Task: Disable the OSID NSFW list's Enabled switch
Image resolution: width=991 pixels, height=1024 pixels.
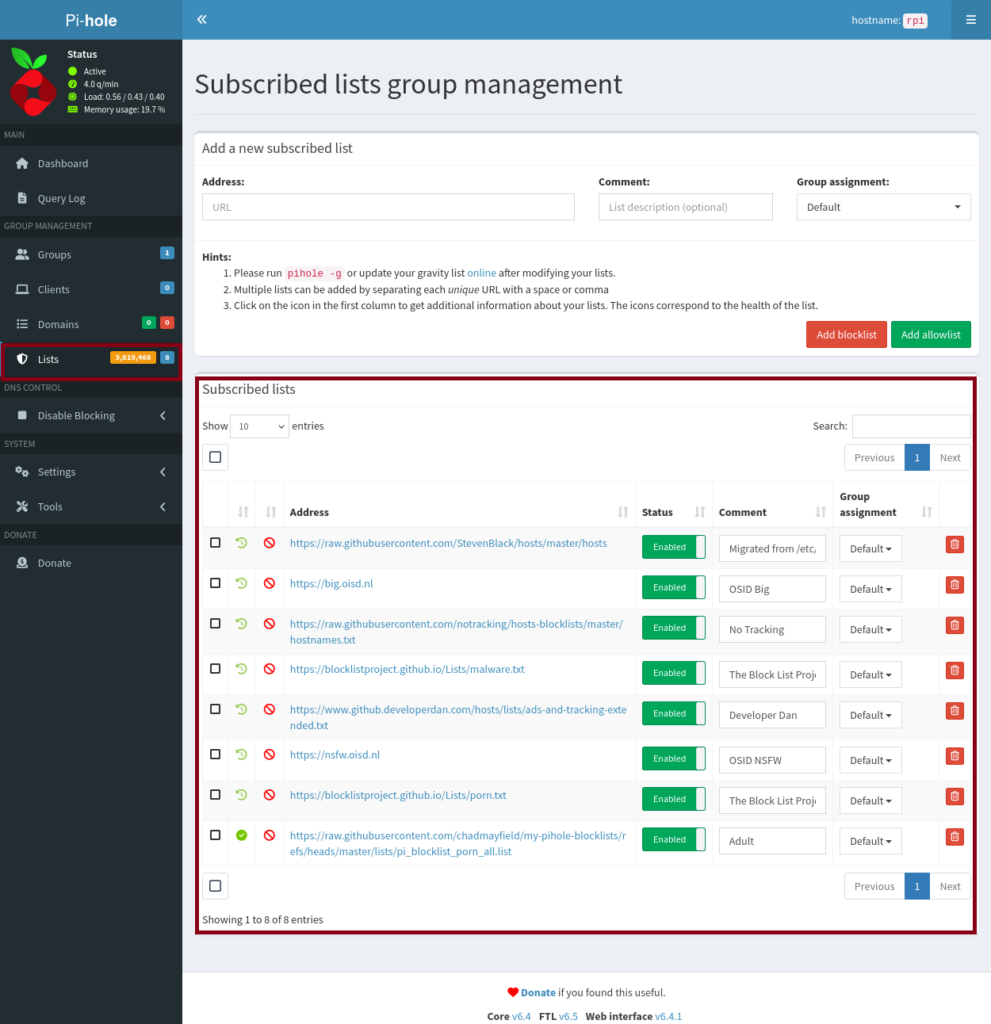Action: click(673, 759)
